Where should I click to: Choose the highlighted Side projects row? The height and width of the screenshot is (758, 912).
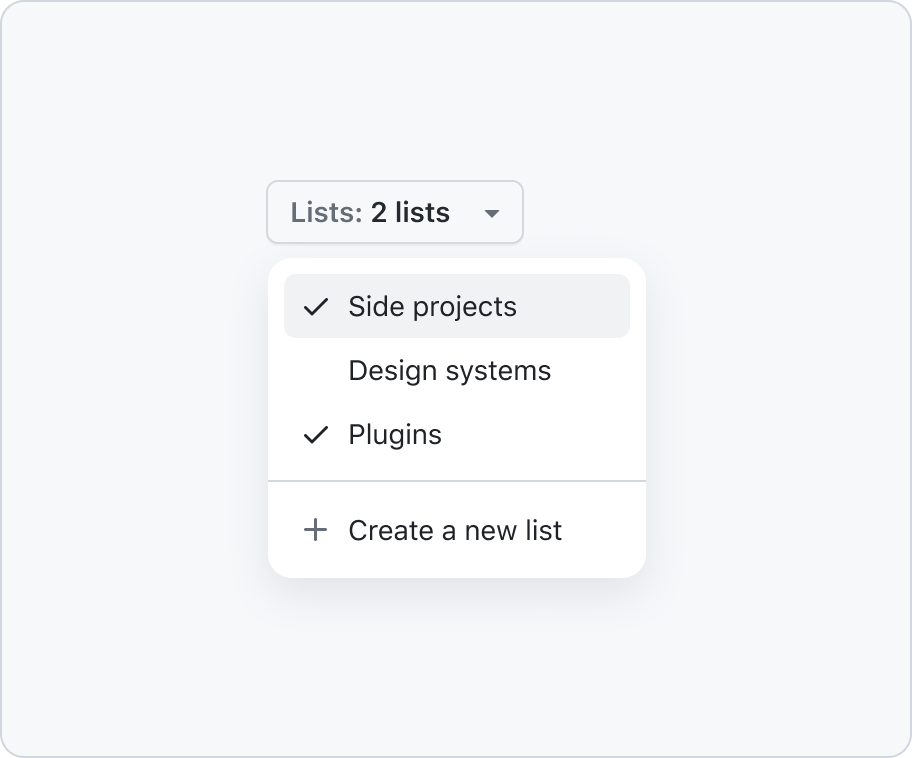pyautogui.click(x=457, y=306)
